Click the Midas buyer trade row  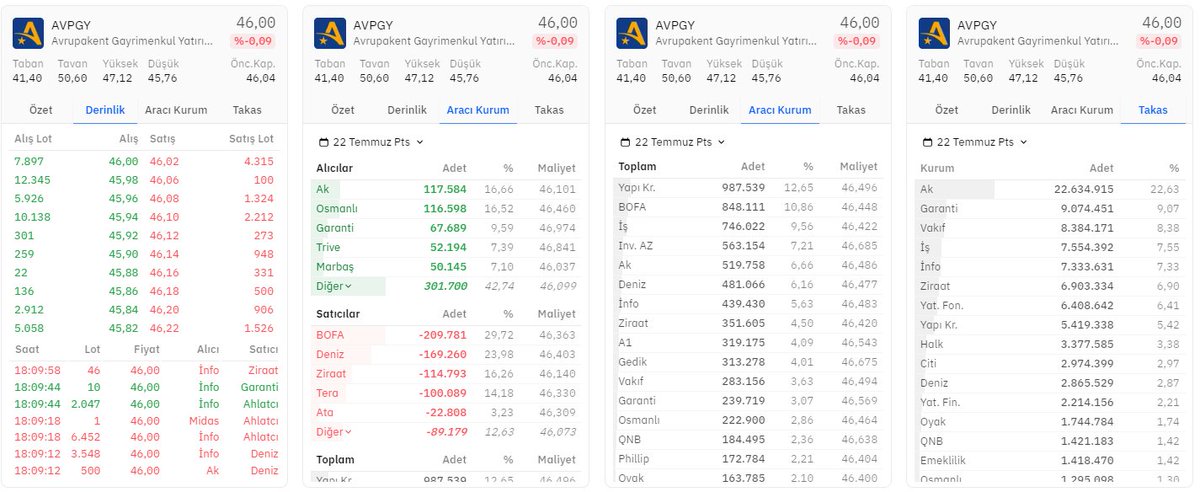(x=145, y=421)
